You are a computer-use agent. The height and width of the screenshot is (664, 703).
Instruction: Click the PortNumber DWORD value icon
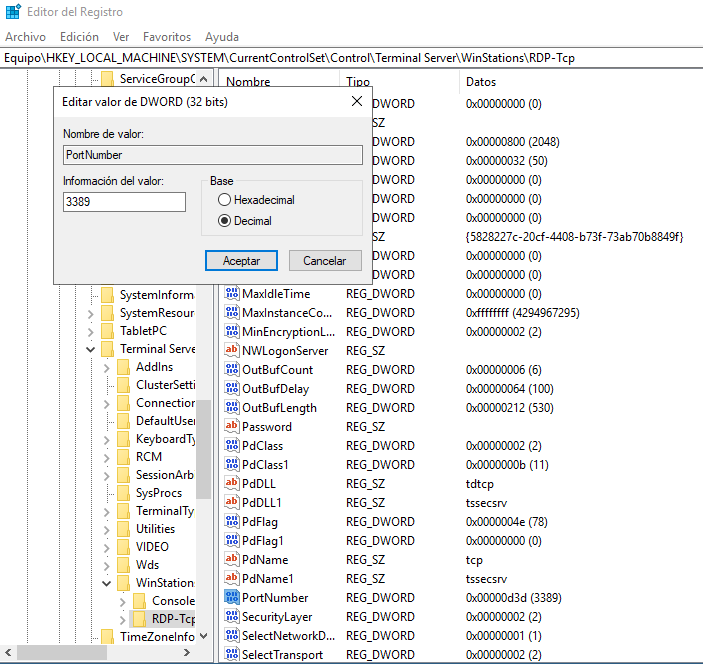pos(232,598)
